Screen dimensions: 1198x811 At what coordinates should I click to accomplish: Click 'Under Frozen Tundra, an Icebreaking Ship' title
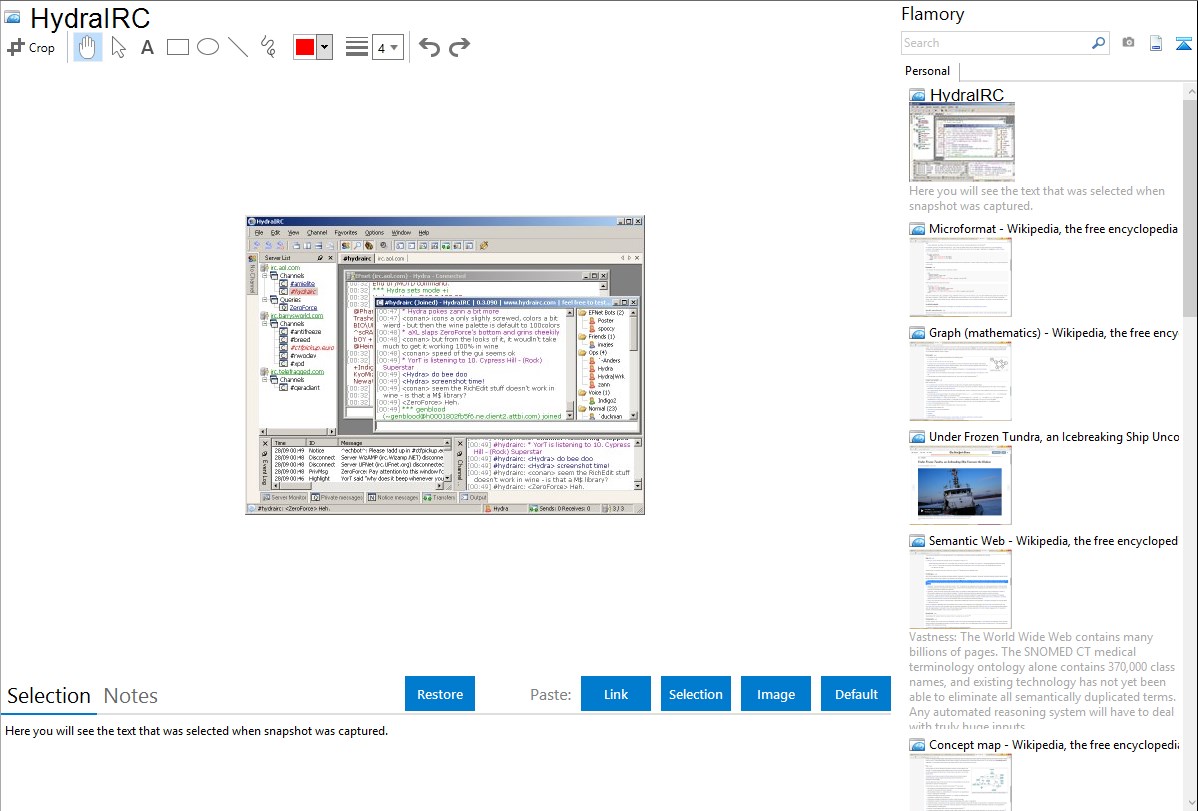1054,437
